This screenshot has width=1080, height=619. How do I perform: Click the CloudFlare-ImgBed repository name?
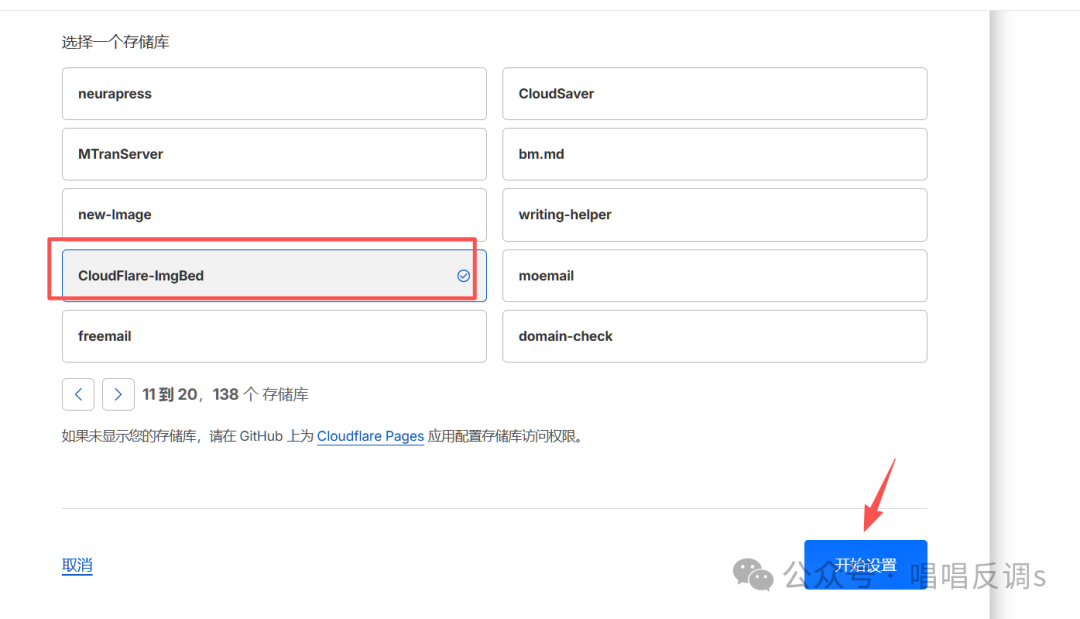(141, 276)
